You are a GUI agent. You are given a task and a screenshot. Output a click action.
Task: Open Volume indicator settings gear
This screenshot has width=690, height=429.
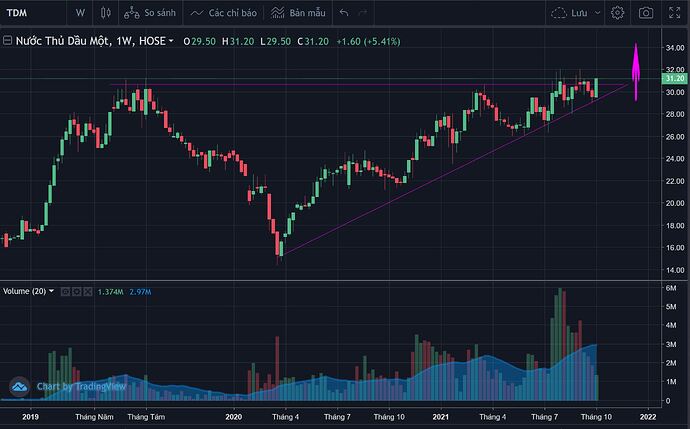point(77,291)
